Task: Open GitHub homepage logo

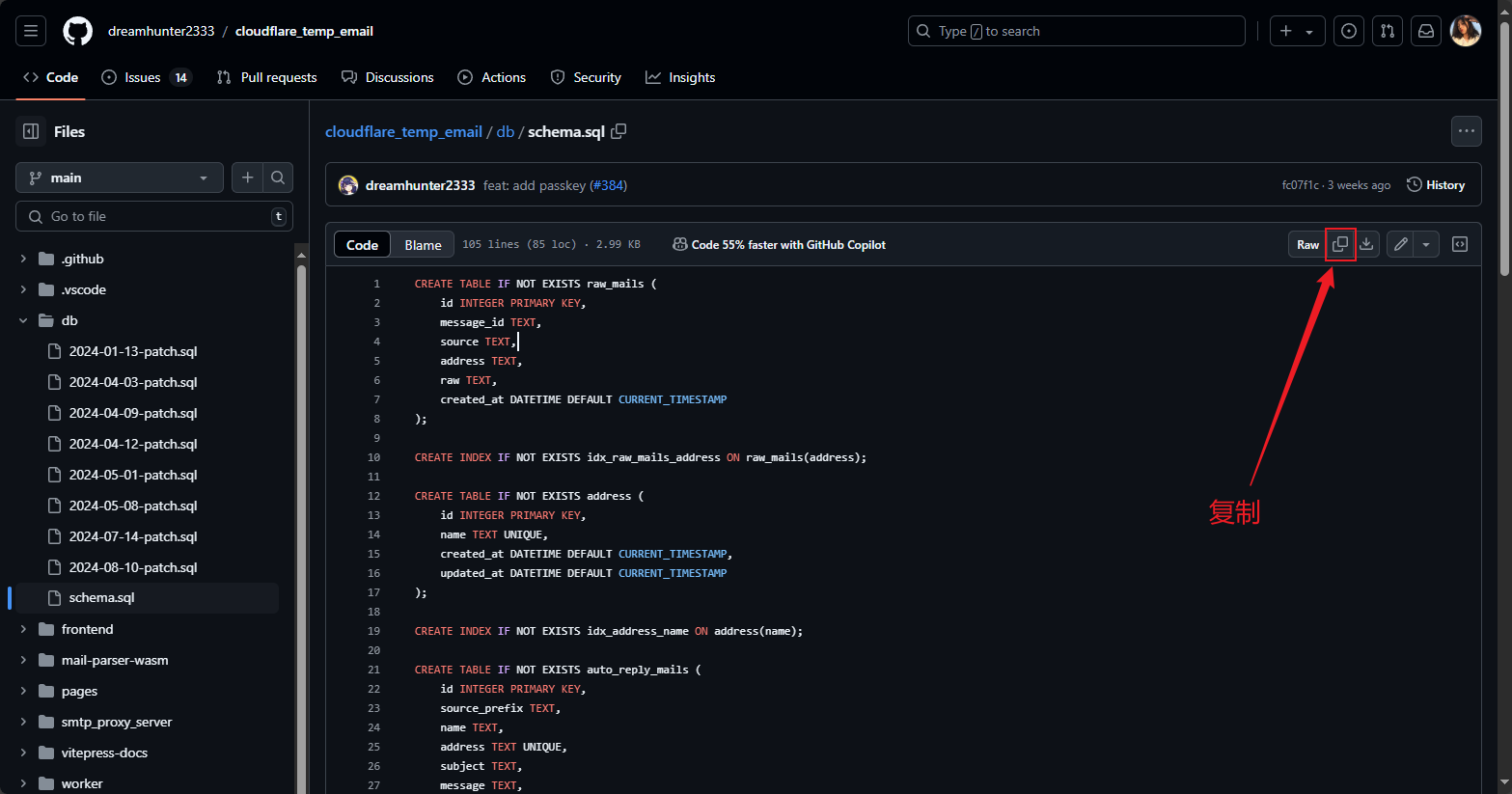Action: point(77,31)
